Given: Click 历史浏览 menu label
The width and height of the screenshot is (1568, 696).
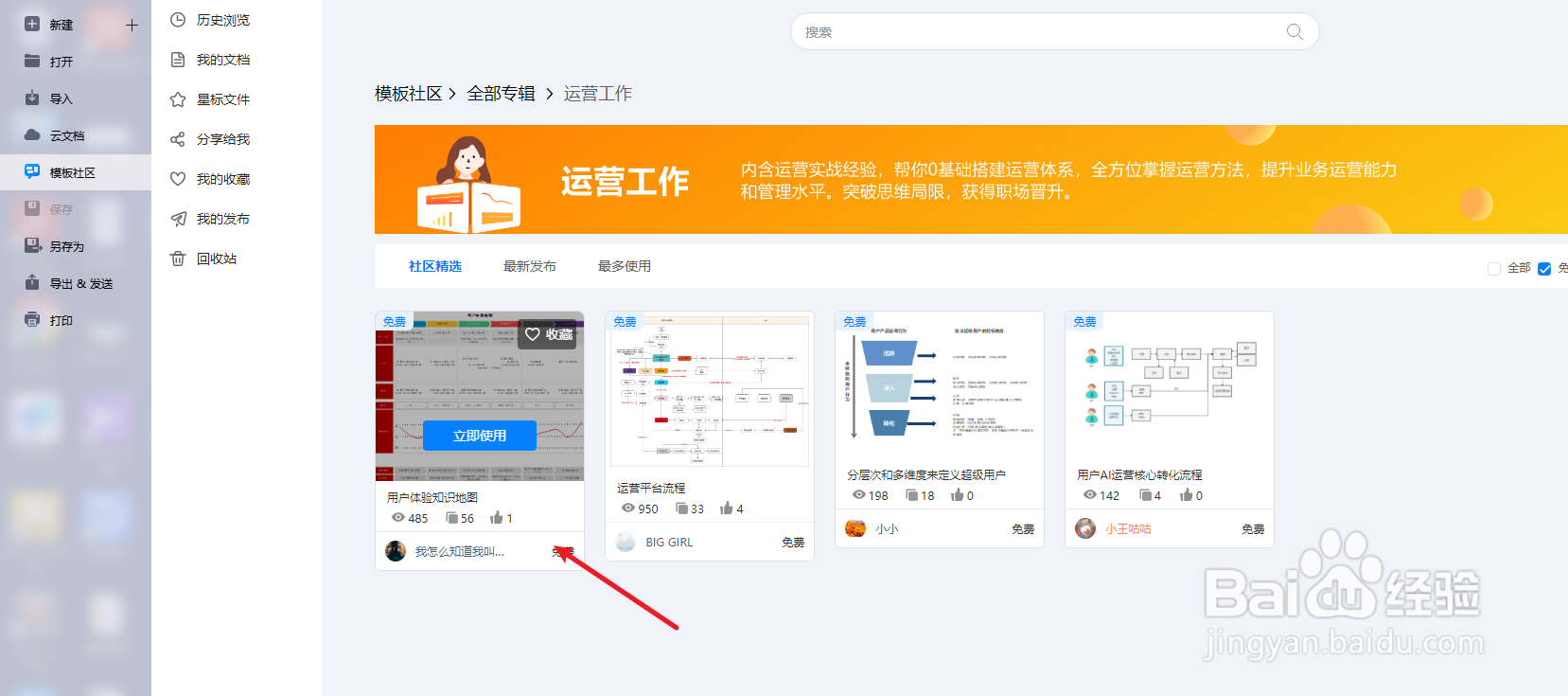Looking at the screenshot, I should 223,20.
